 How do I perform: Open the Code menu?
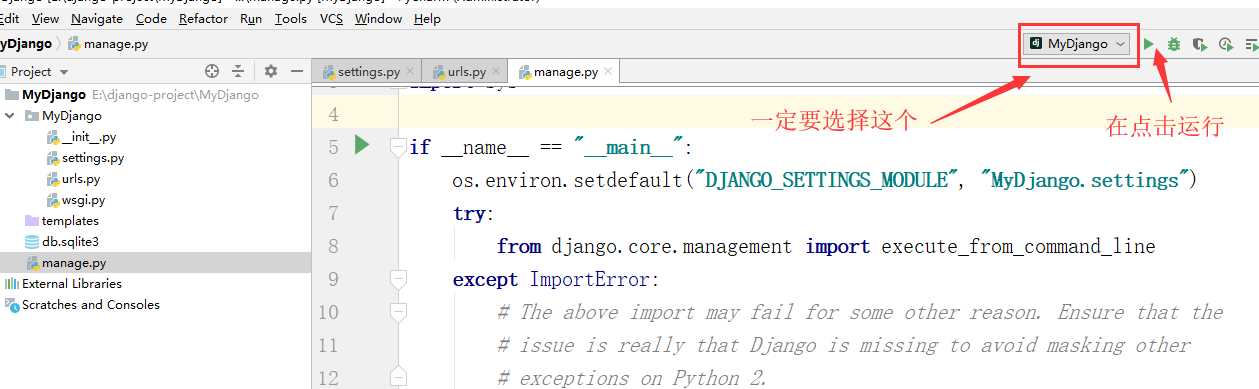click(x=152, y=19)
